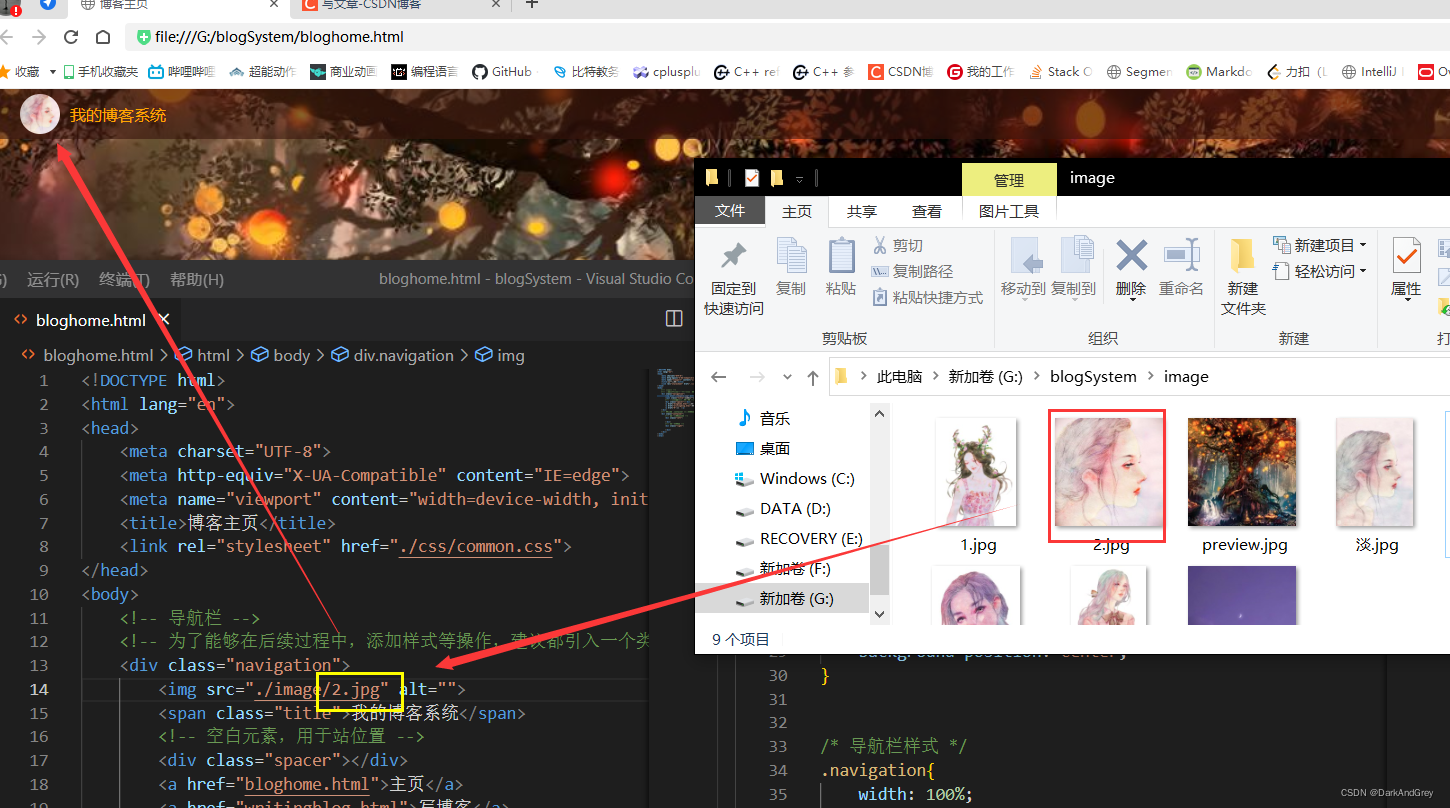Viewport: 1450px width, 808px height.
Task: Click the VS Code split editor icon
Action: (x=674, y=319)
